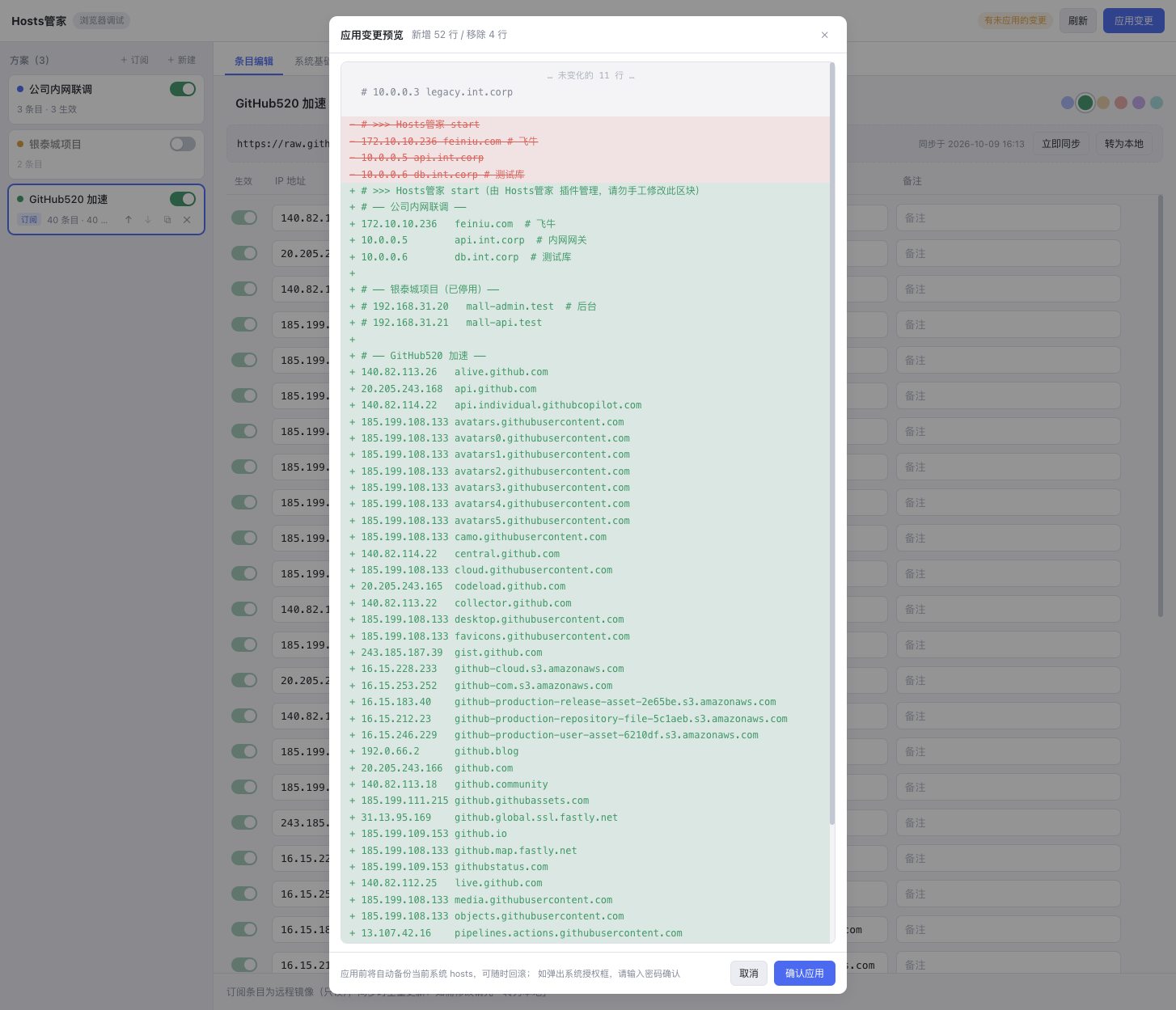The width and height of the screenshot is (1176, 1010).
Task: Click 立即同步 to sync the subscription
Action: click(x=1061, y=144)
